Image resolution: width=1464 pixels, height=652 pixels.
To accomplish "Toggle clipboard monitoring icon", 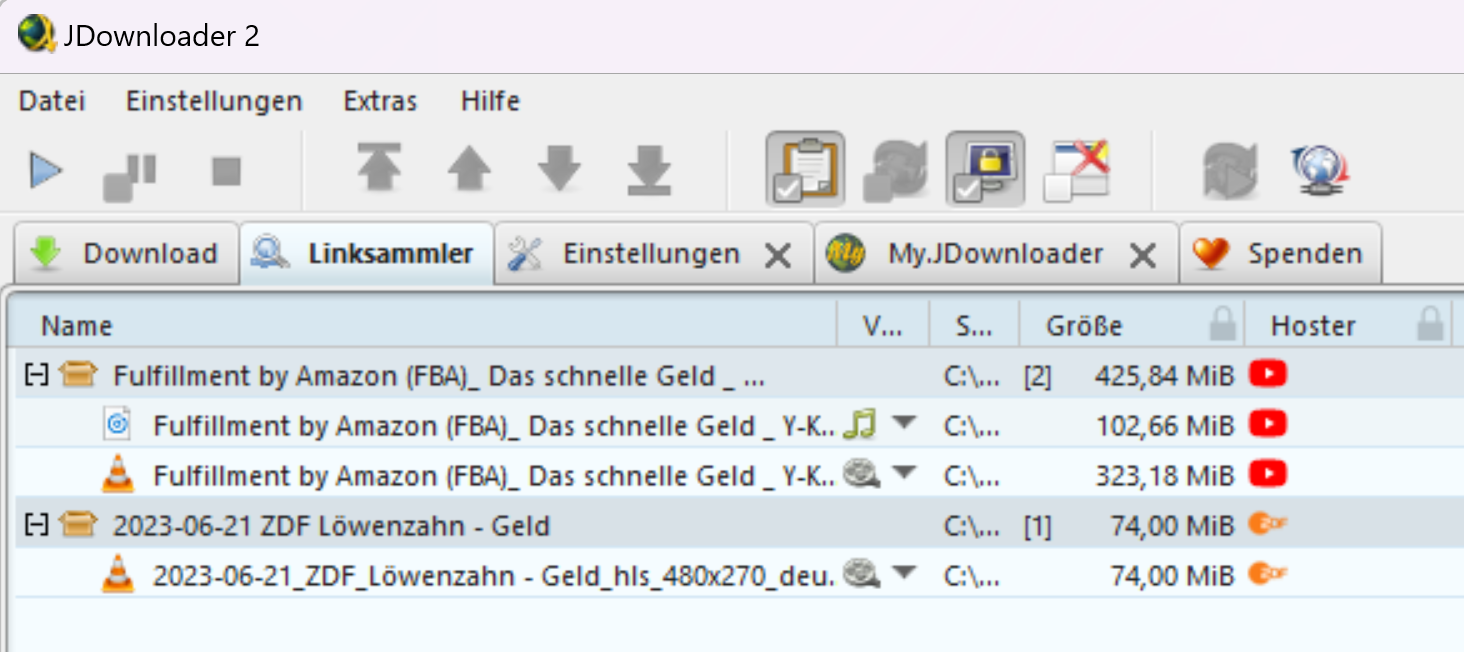I will pyautogui.click(x=805, y=168).
